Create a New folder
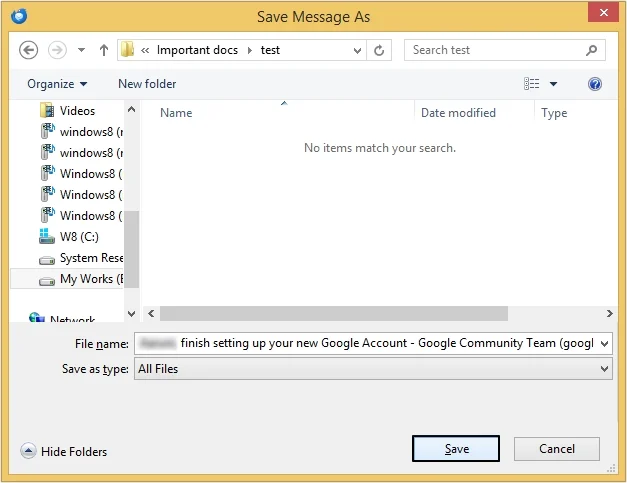The width and height of the screenshot is (627, 483). point(147,84)
